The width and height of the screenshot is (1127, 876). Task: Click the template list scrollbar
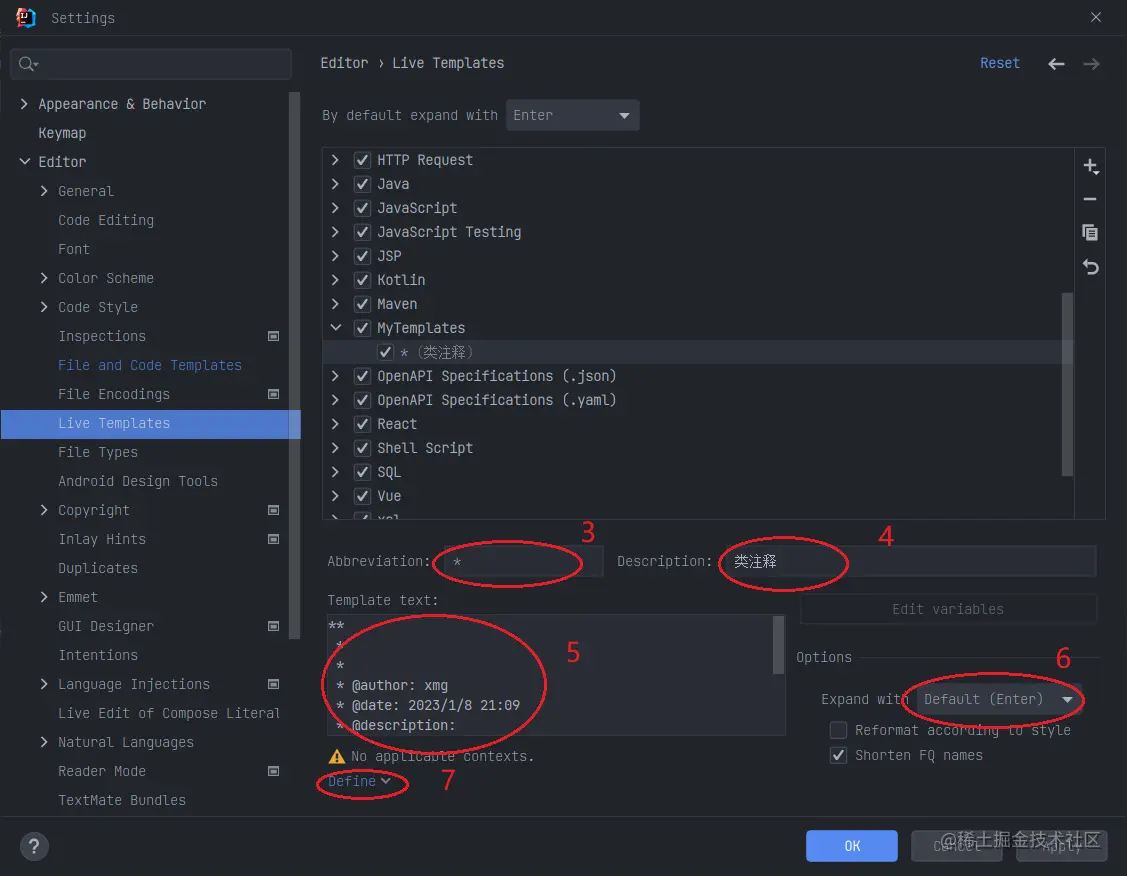coord(1067,384)
